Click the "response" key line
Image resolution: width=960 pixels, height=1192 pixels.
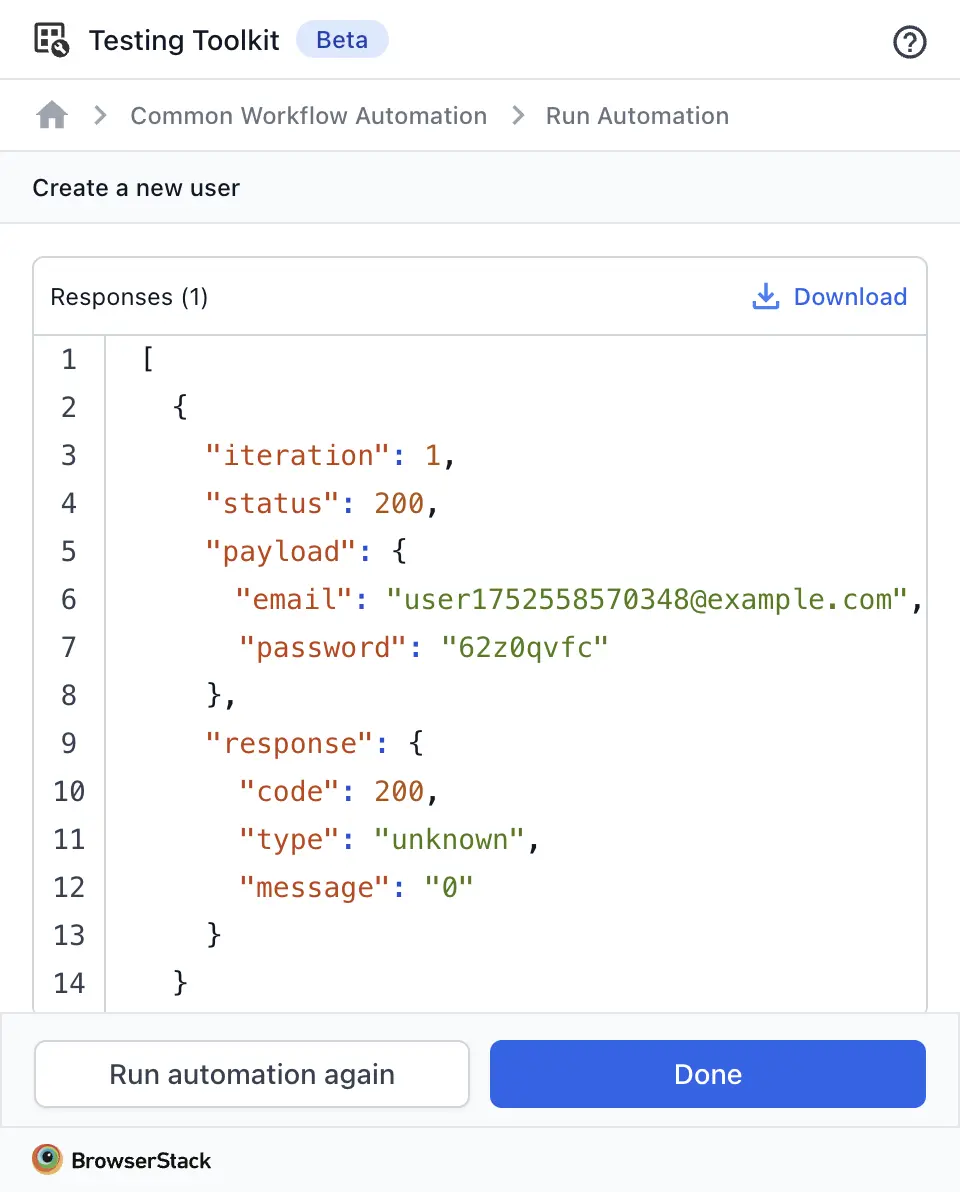pos(315,743)
